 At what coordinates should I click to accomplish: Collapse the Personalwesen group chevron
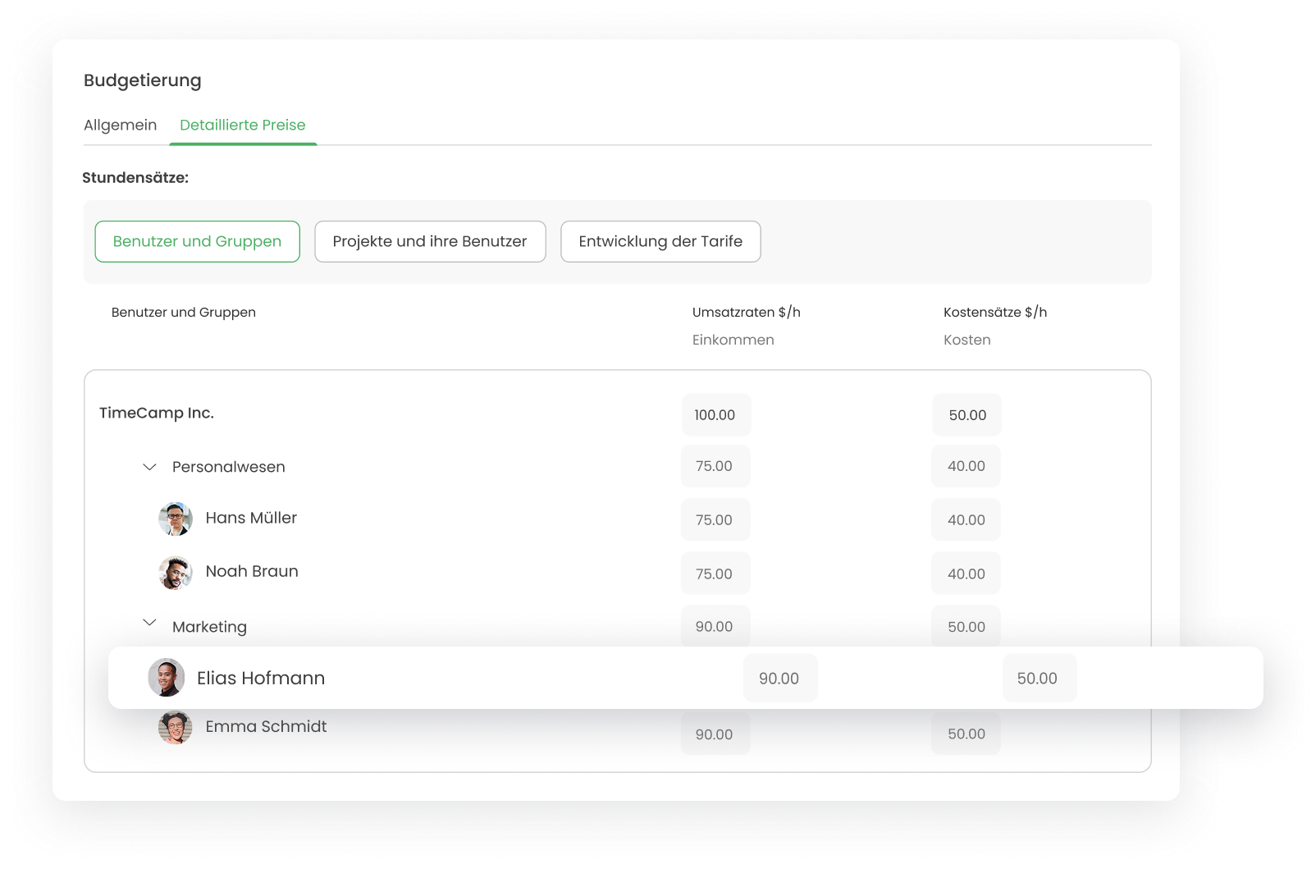[x=149, y=467]
